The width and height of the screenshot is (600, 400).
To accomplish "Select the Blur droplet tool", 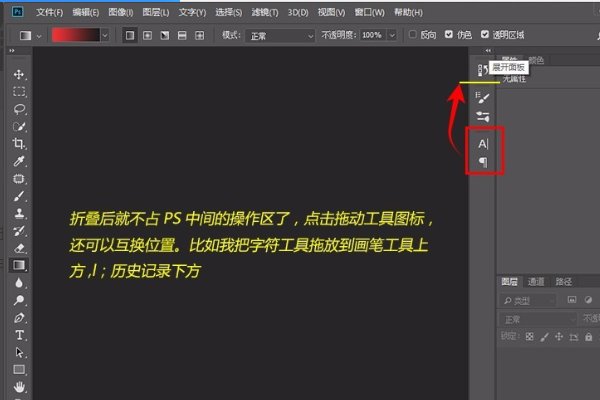I will pyautogui.click(x=19, y=283).
